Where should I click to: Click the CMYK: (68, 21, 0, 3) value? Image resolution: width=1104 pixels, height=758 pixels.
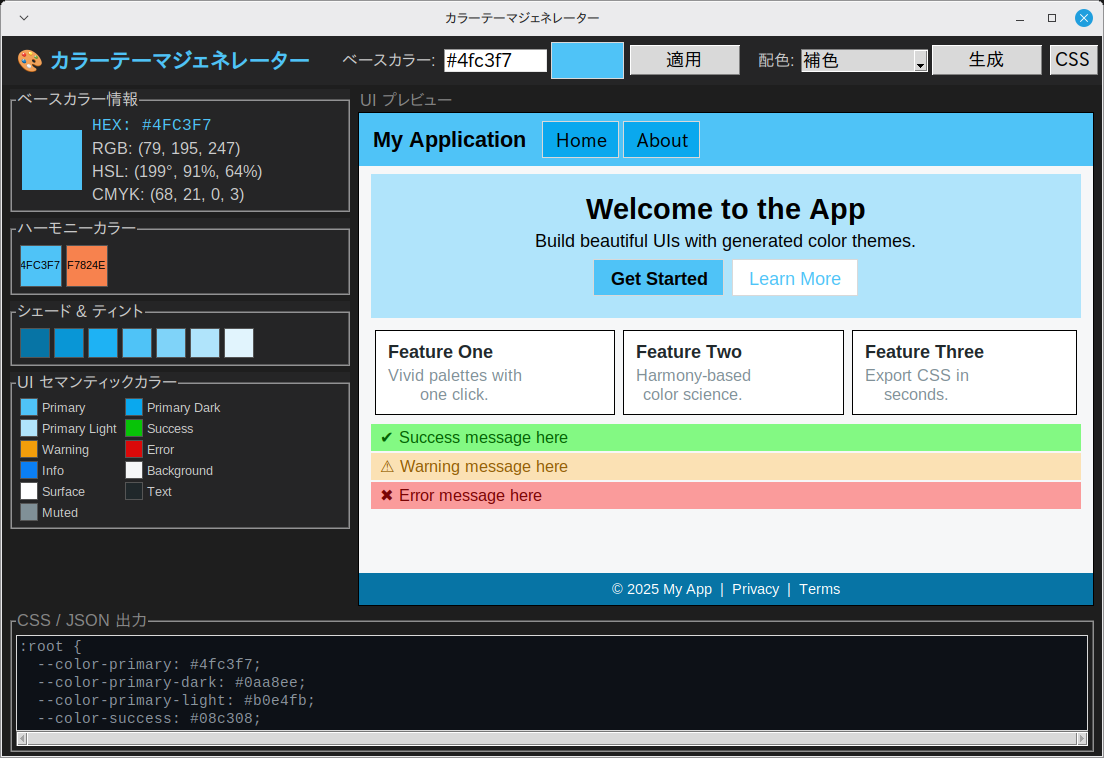click(168, 194)
